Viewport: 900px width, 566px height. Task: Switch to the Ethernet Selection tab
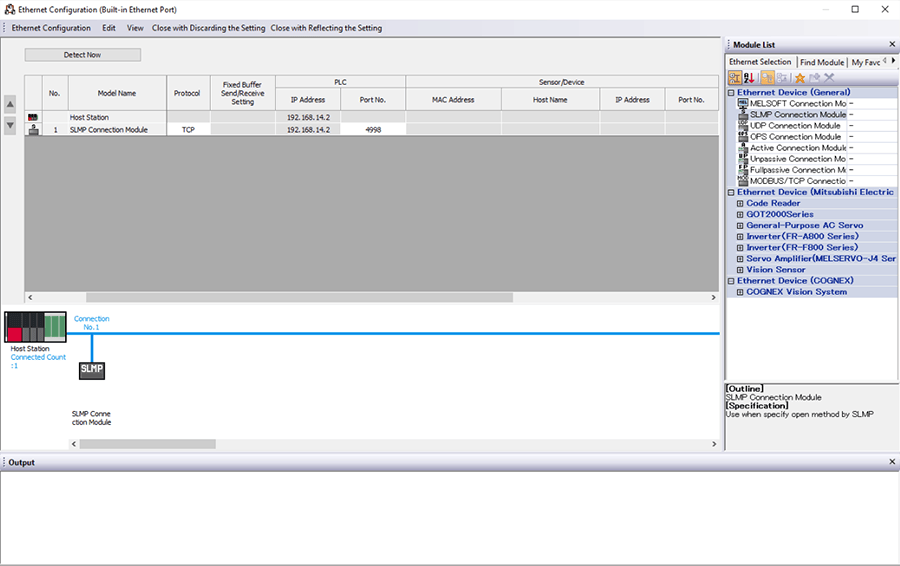click(760, 62)
